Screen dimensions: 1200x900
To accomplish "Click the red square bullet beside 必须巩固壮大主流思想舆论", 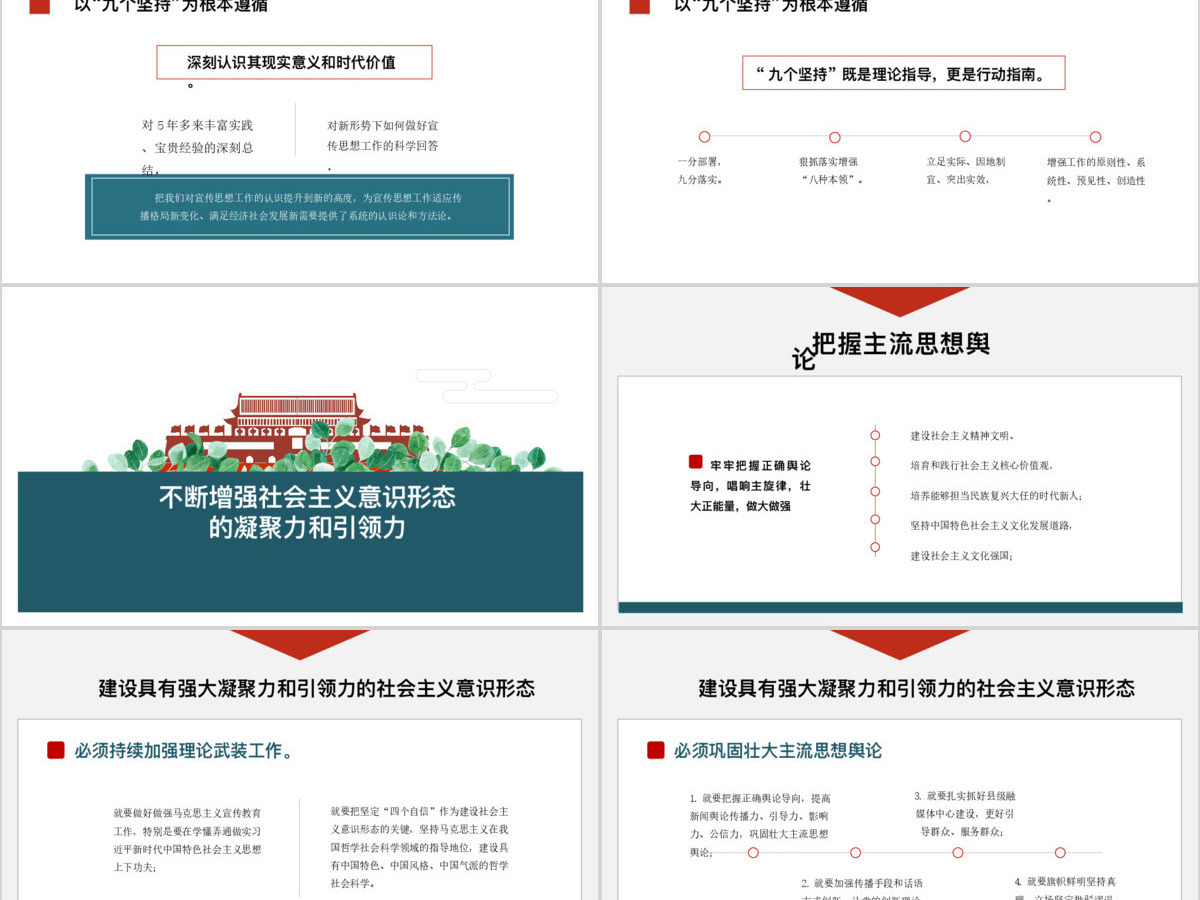I will click(656, 750).
